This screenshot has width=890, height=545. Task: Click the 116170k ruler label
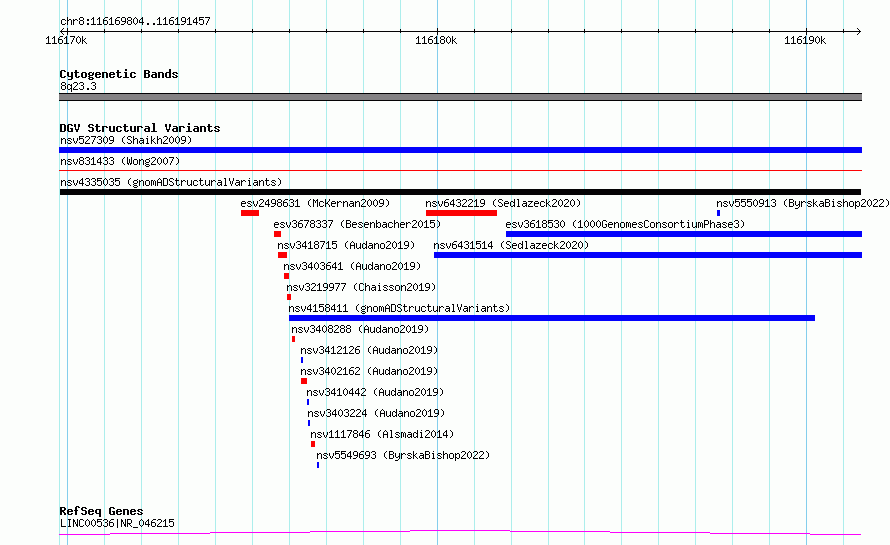click(x=66, y=40)
